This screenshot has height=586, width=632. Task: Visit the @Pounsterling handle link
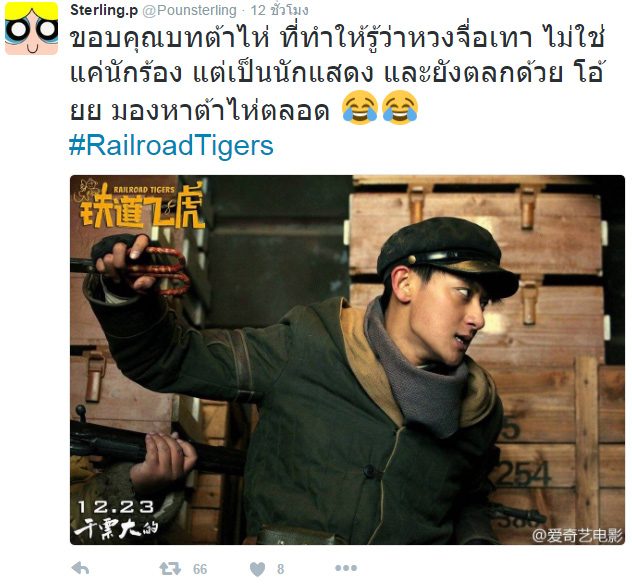click(x=189, y=10)
